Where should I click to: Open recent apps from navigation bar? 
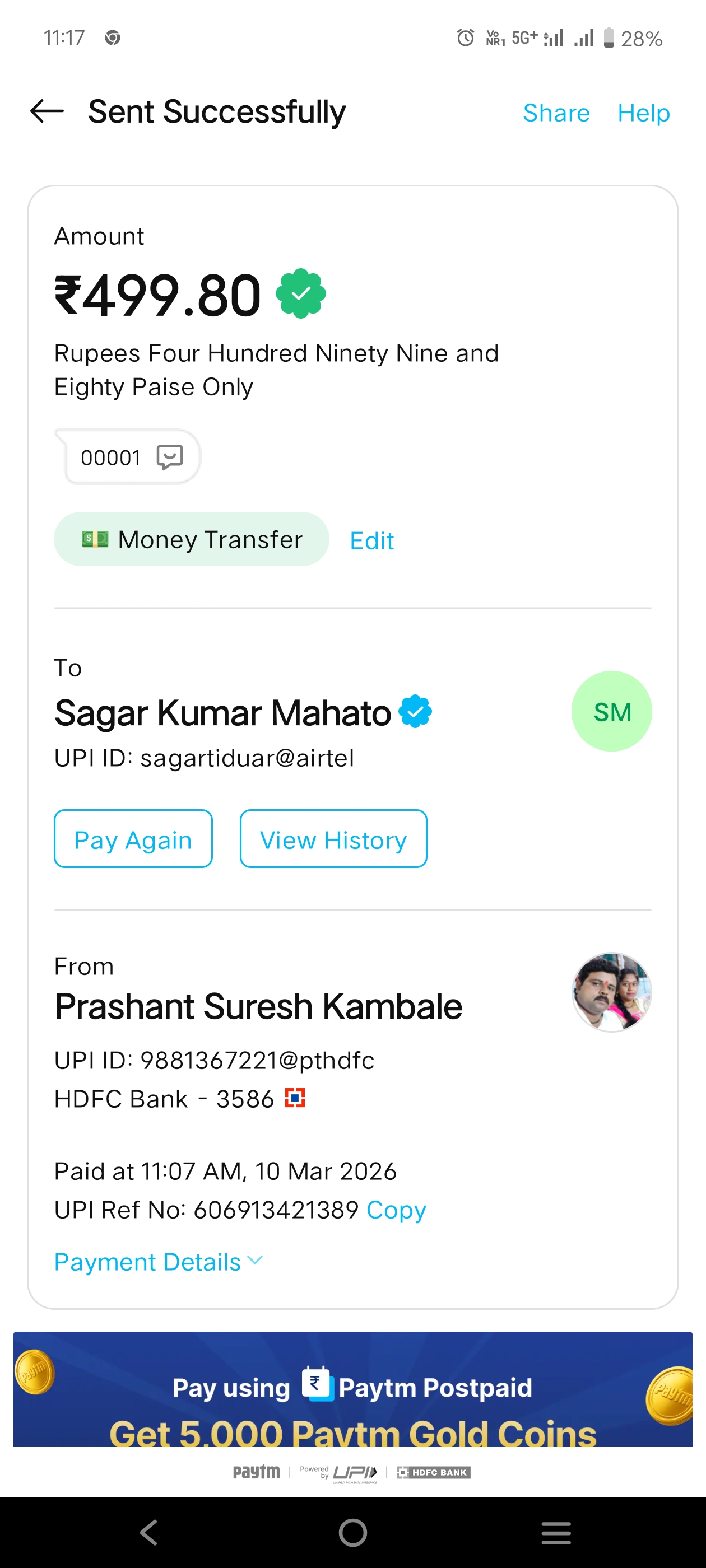click(555, 1533)
